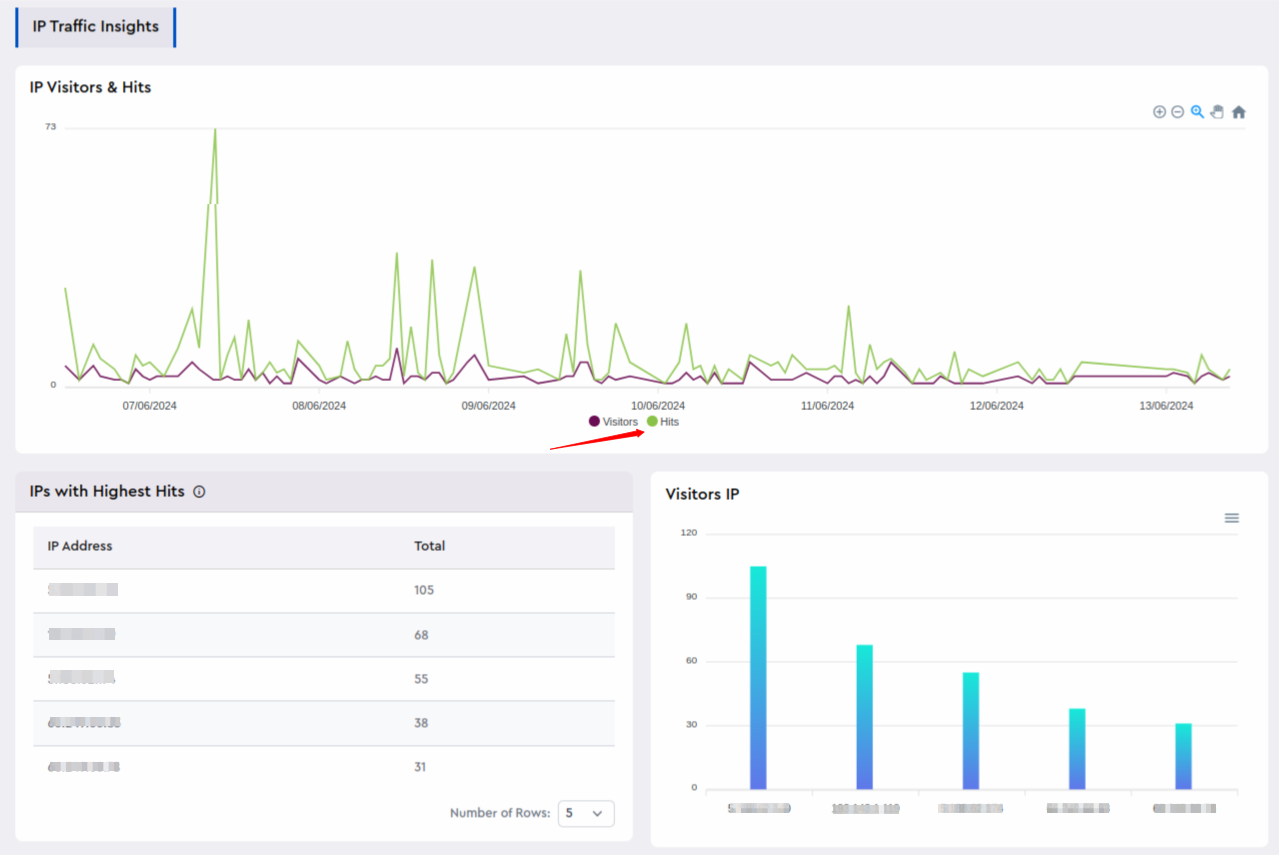
Task: Open the Visitors IP chart hamburger menu
Action: tap(1232, 518)
